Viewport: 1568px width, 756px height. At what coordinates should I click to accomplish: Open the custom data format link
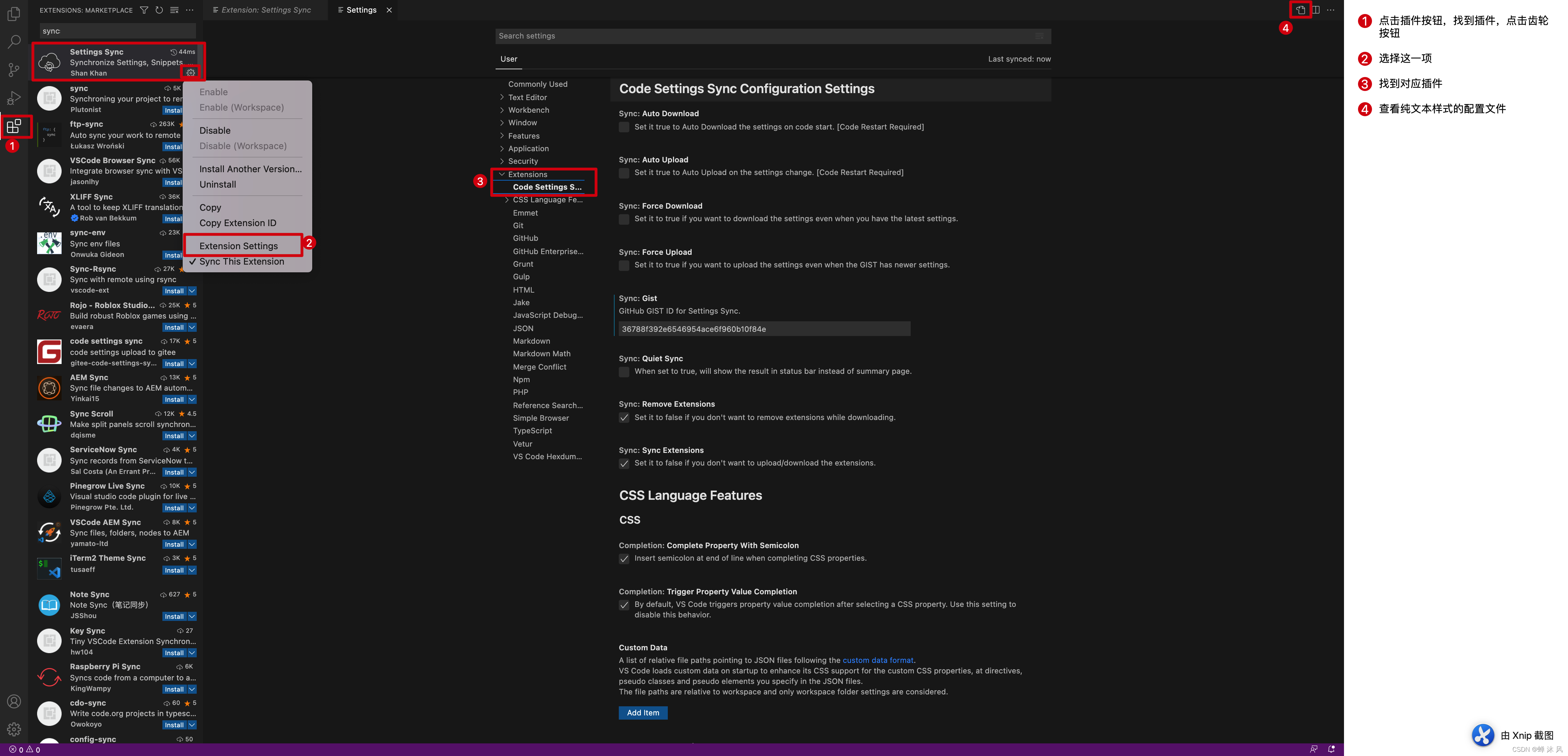pyautogui.click(x=877, y=660)
